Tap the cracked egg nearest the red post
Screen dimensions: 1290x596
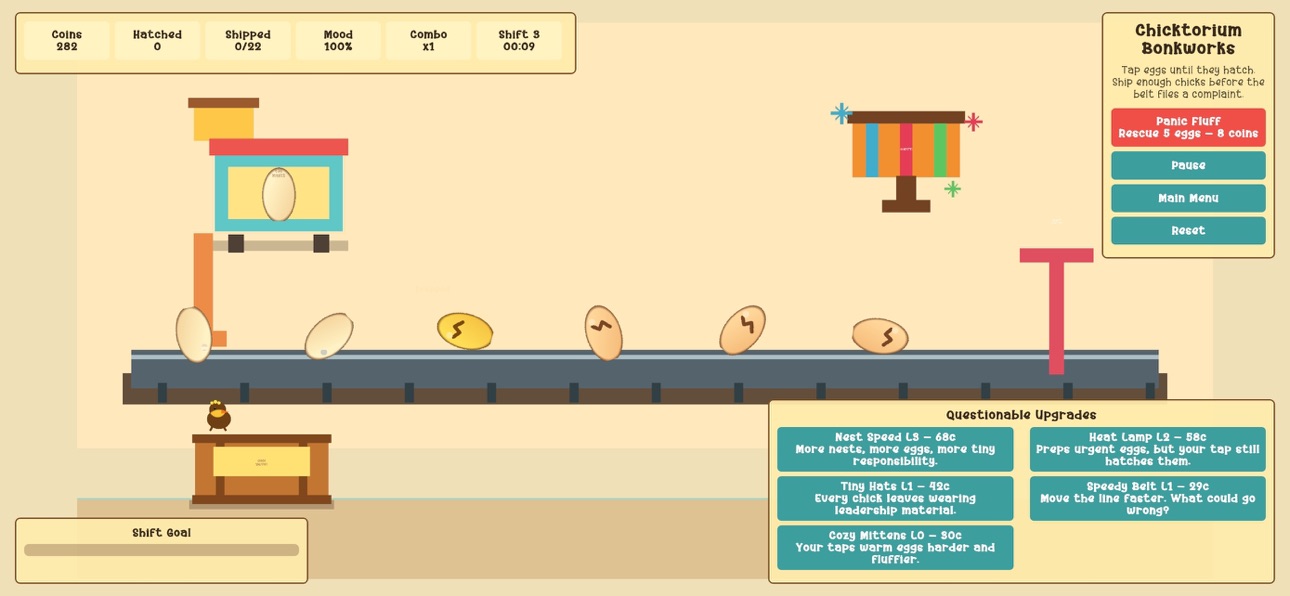pyautogui.click(x=880, y=336)
